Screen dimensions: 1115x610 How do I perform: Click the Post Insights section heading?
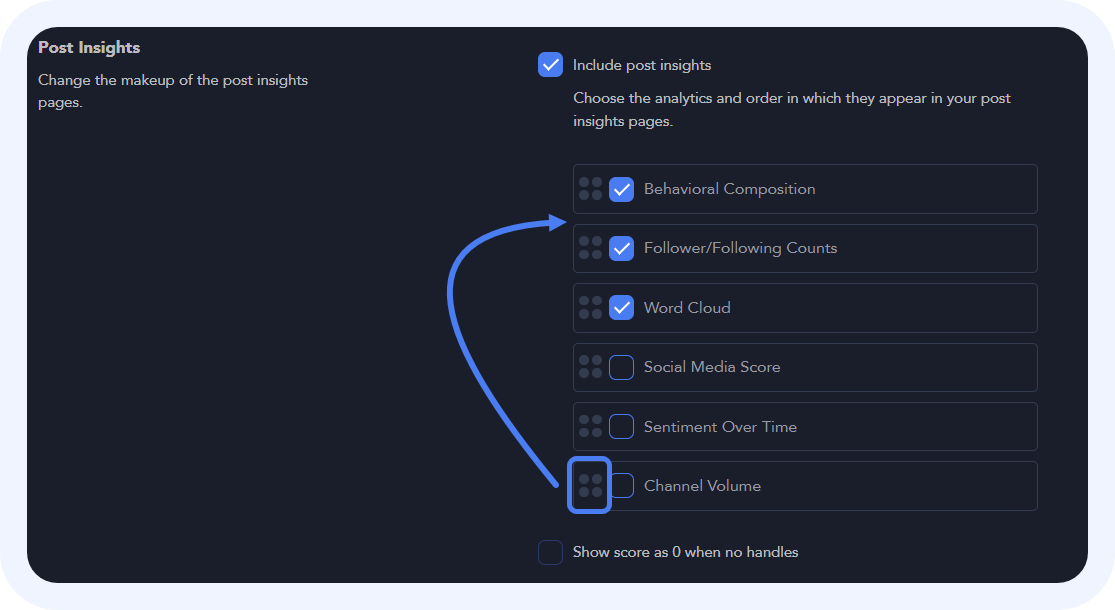[89, 47]
